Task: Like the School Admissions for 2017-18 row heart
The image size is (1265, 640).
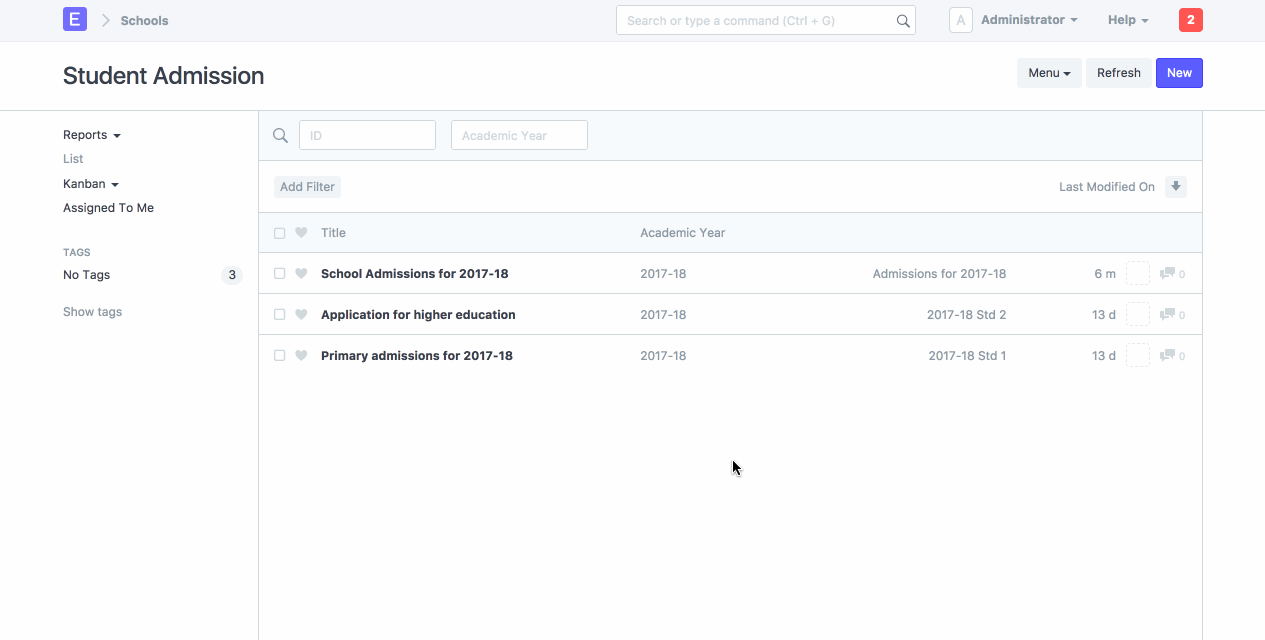Action: (x=301, y=274)
